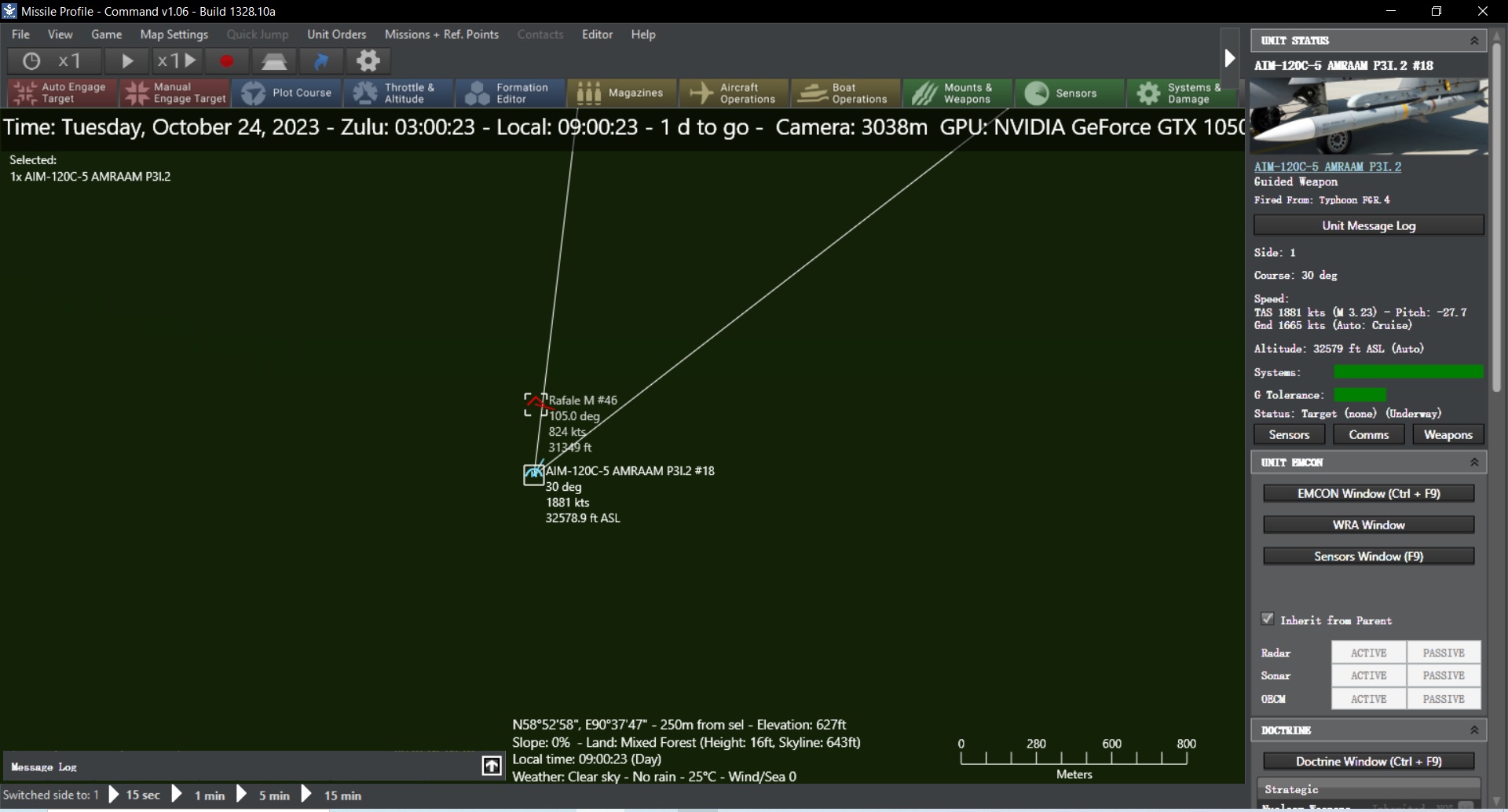Click the green Systems status bar
The image size is (1508, 812).
tap(1408, 371)
